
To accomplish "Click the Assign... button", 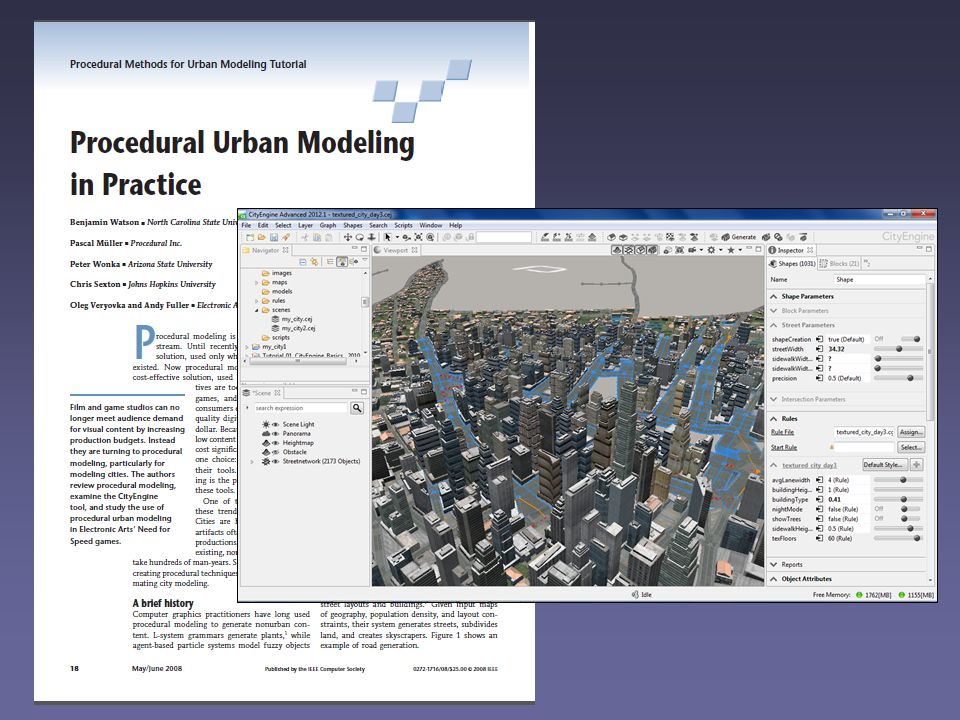I will click(911, 432).
